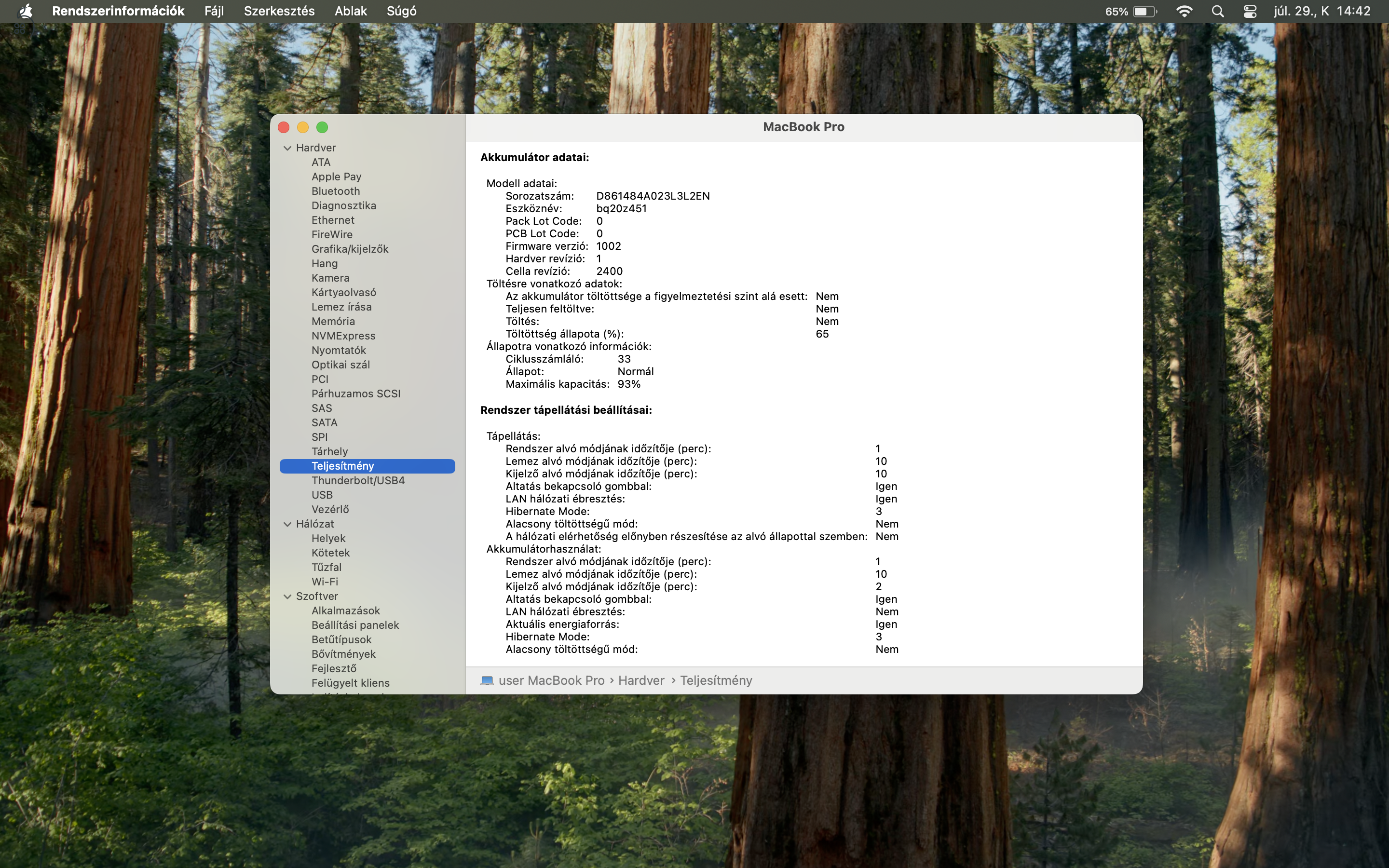The width and height of the screenshot is (1389, 868).
Task: Select Párhuzamos SCSI in the sidebar
Action: (x=368, y=394)
